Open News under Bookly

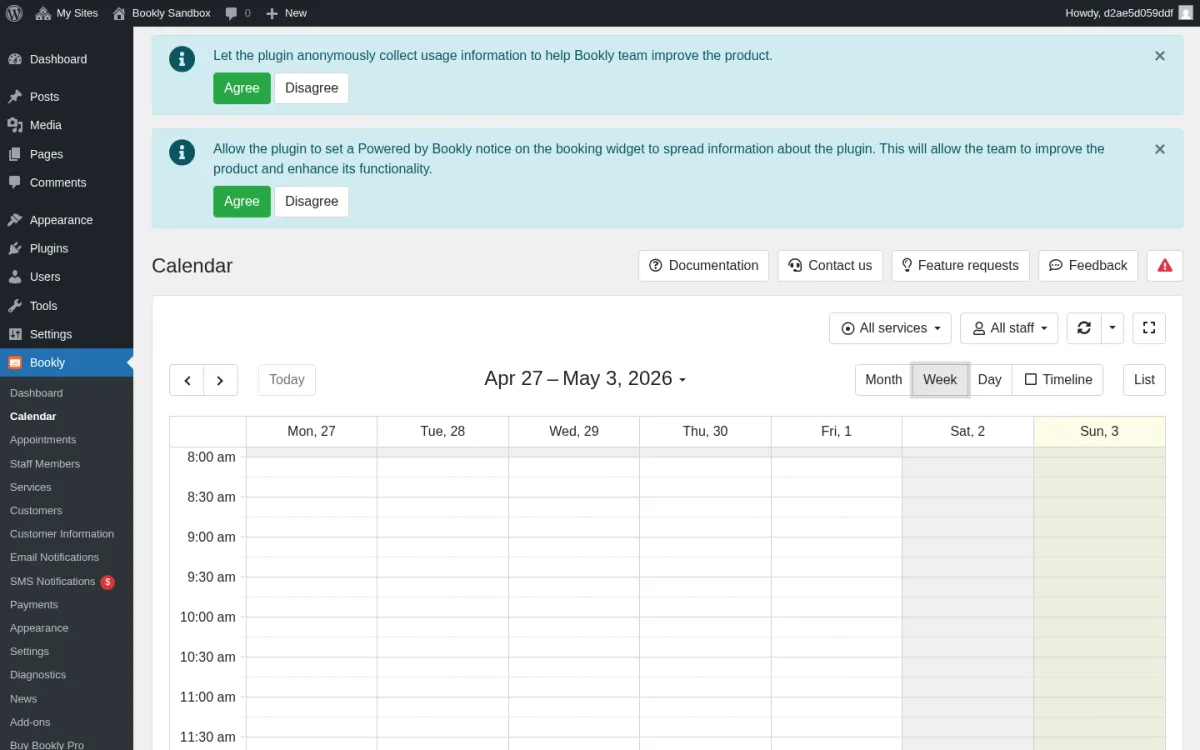point(66,699)
